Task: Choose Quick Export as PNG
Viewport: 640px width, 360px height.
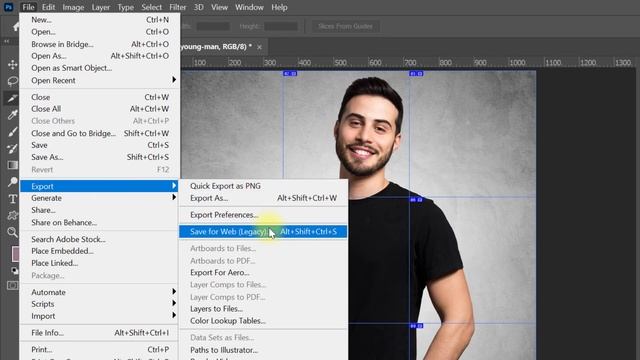Action: point(263,186)
